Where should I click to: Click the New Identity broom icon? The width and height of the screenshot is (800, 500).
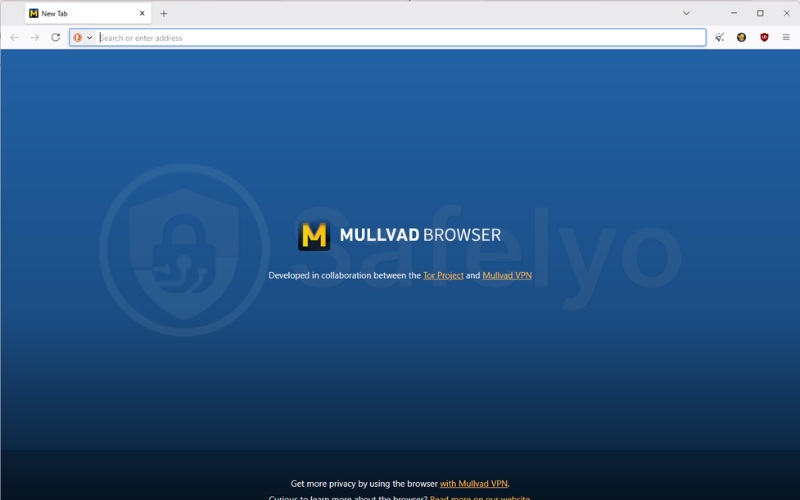719,37
